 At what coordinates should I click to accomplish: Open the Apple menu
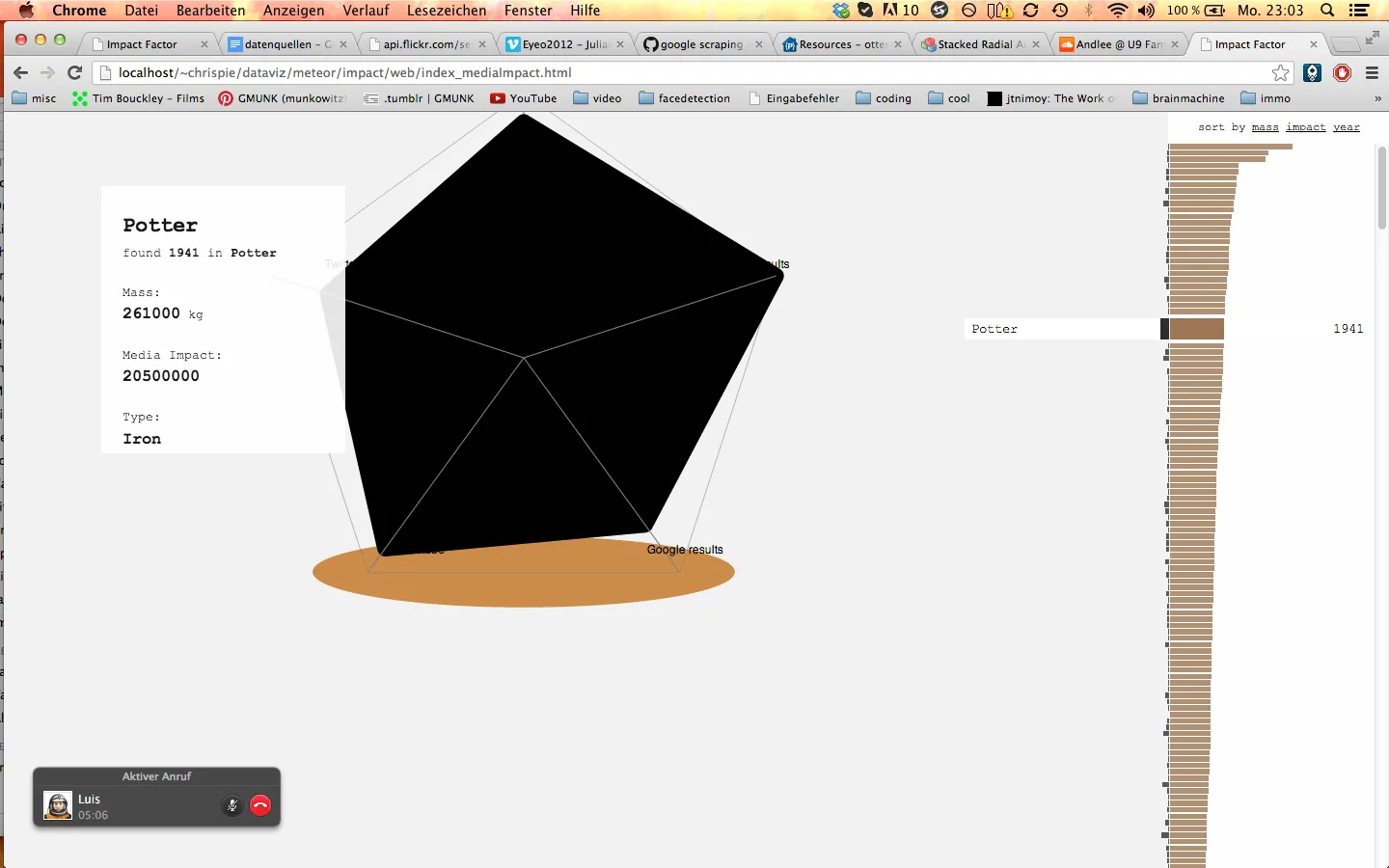coord(26,11)
